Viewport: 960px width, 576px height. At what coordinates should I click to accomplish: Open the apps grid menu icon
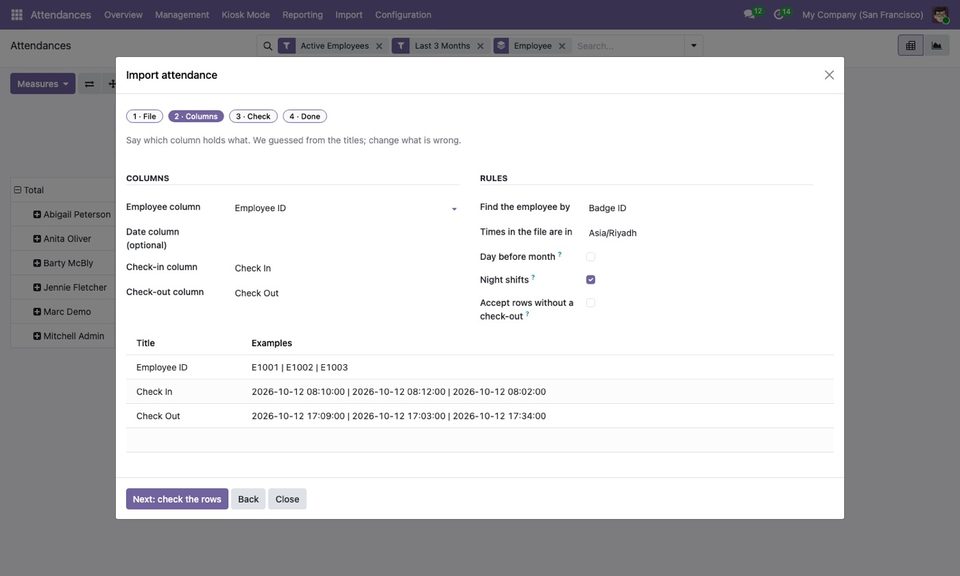[17, 15]
